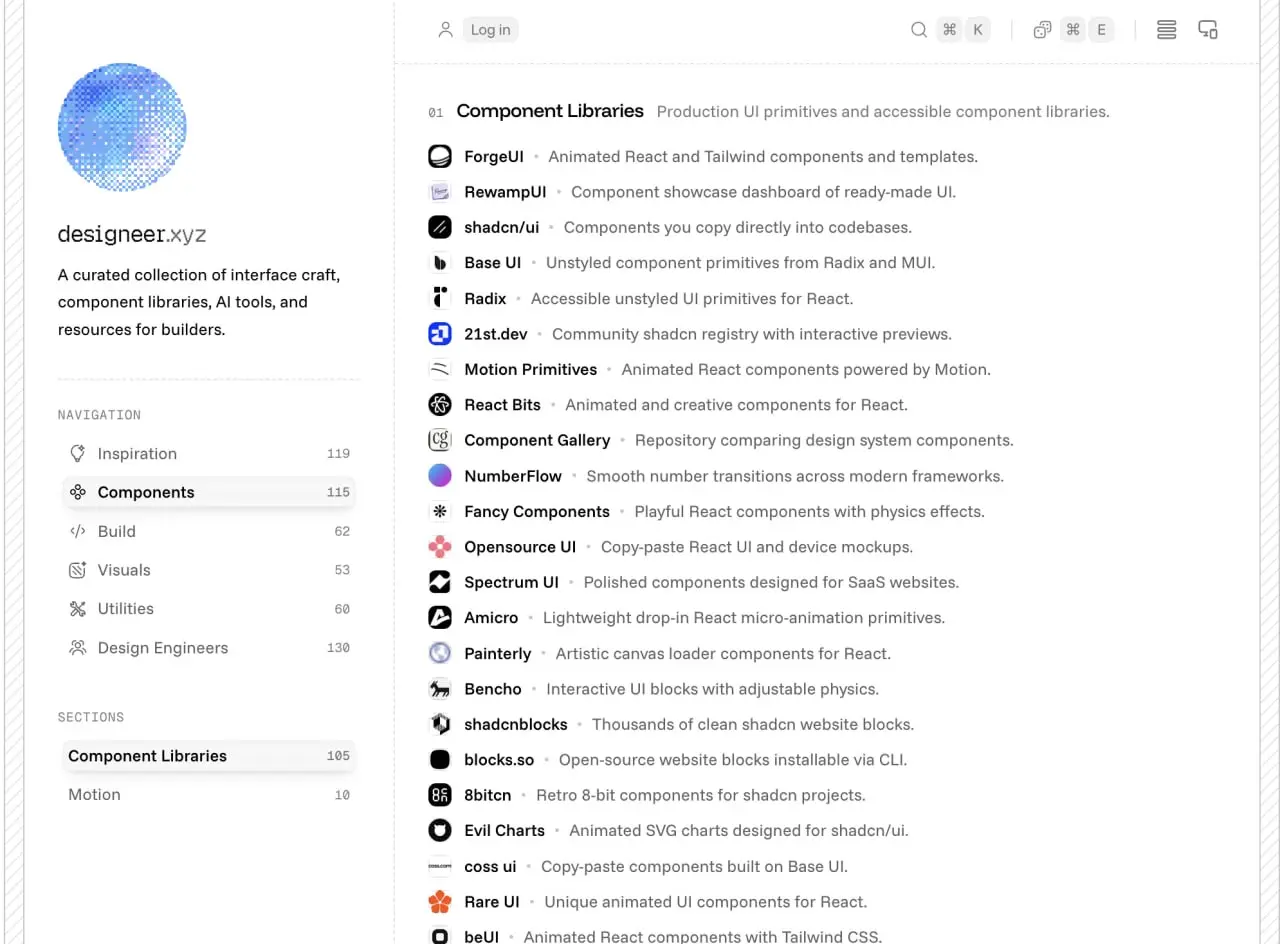Viewport: 1280px width, 944px height.
Task: Click the coss ui logo icon
Action: pyautogui.click(x=440, y=866)
